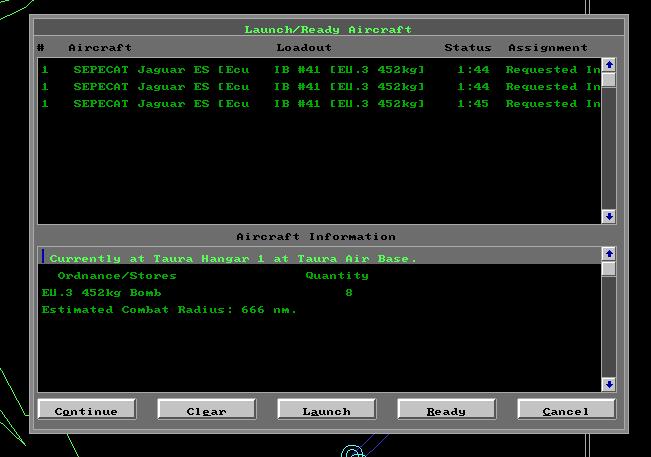Click the Loadout column header
The image size is (651, 457).
pos(304,48)
